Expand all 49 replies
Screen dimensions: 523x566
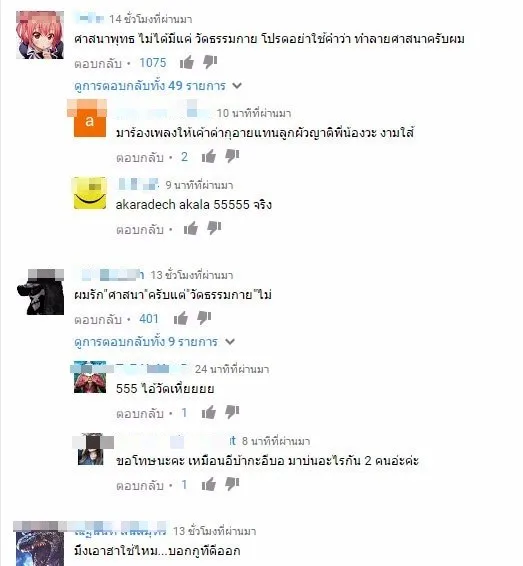tap(158, 86)
